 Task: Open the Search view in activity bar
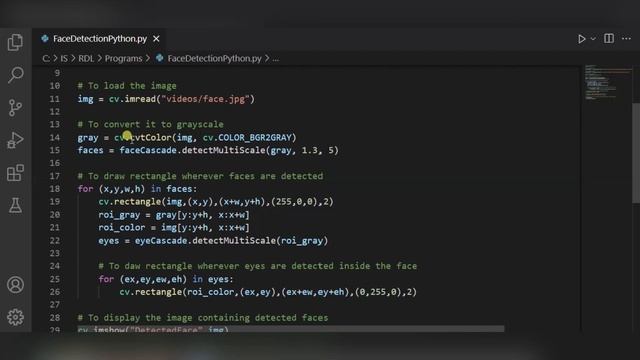click(x=16, y=75)
